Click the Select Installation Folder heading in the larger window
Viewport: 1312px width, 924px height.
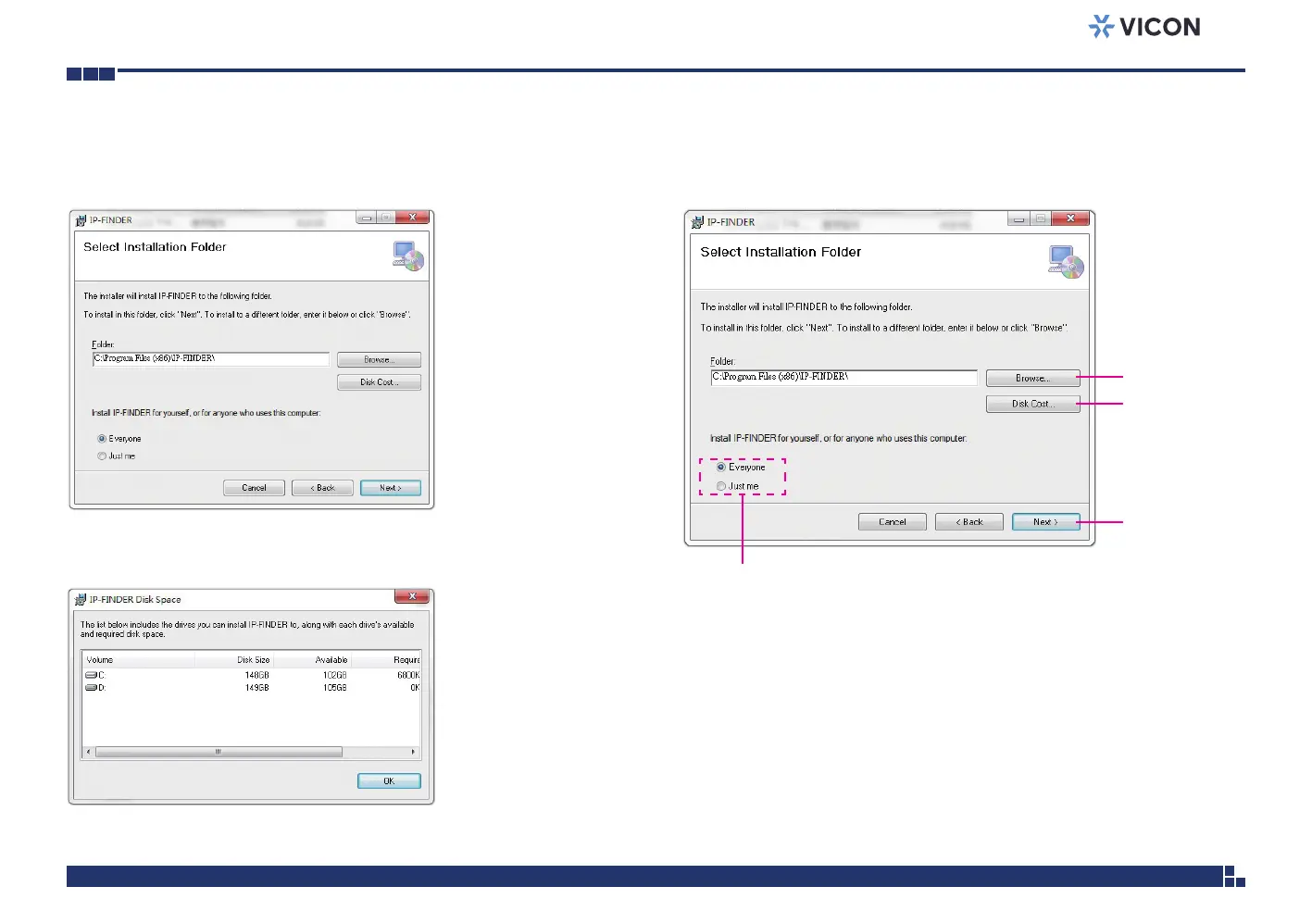point(781,252)
